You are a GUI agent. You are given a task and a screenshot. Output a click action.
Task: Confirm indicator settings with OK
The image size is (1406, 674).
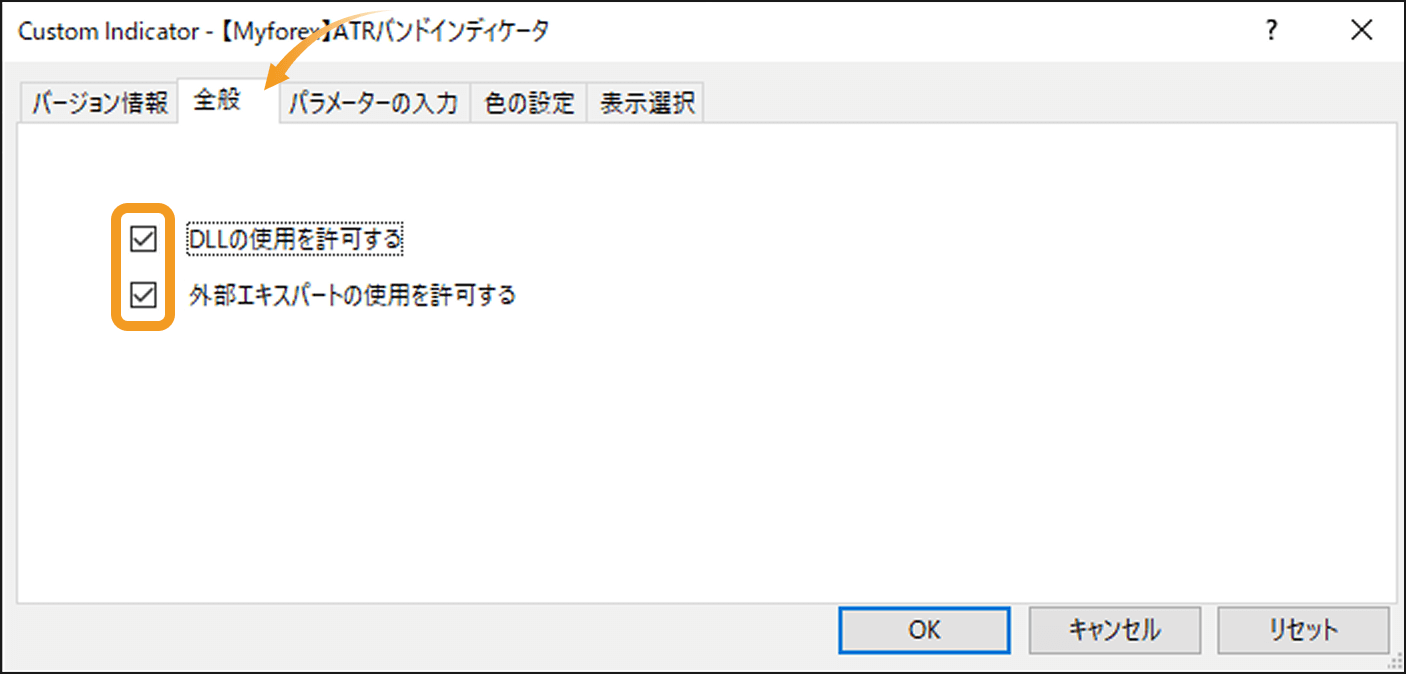923,630
